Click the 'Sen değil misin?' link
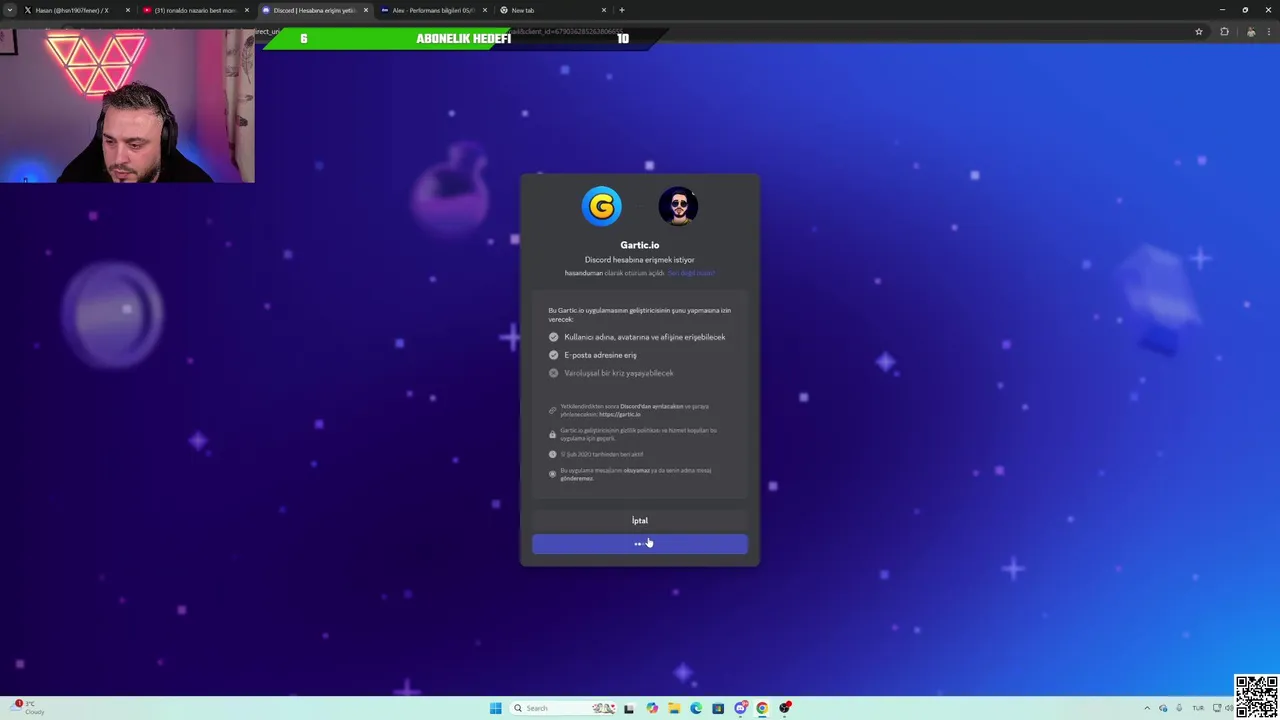The width and height of the screenshot is (1280, 720). (x=691, y=273)
